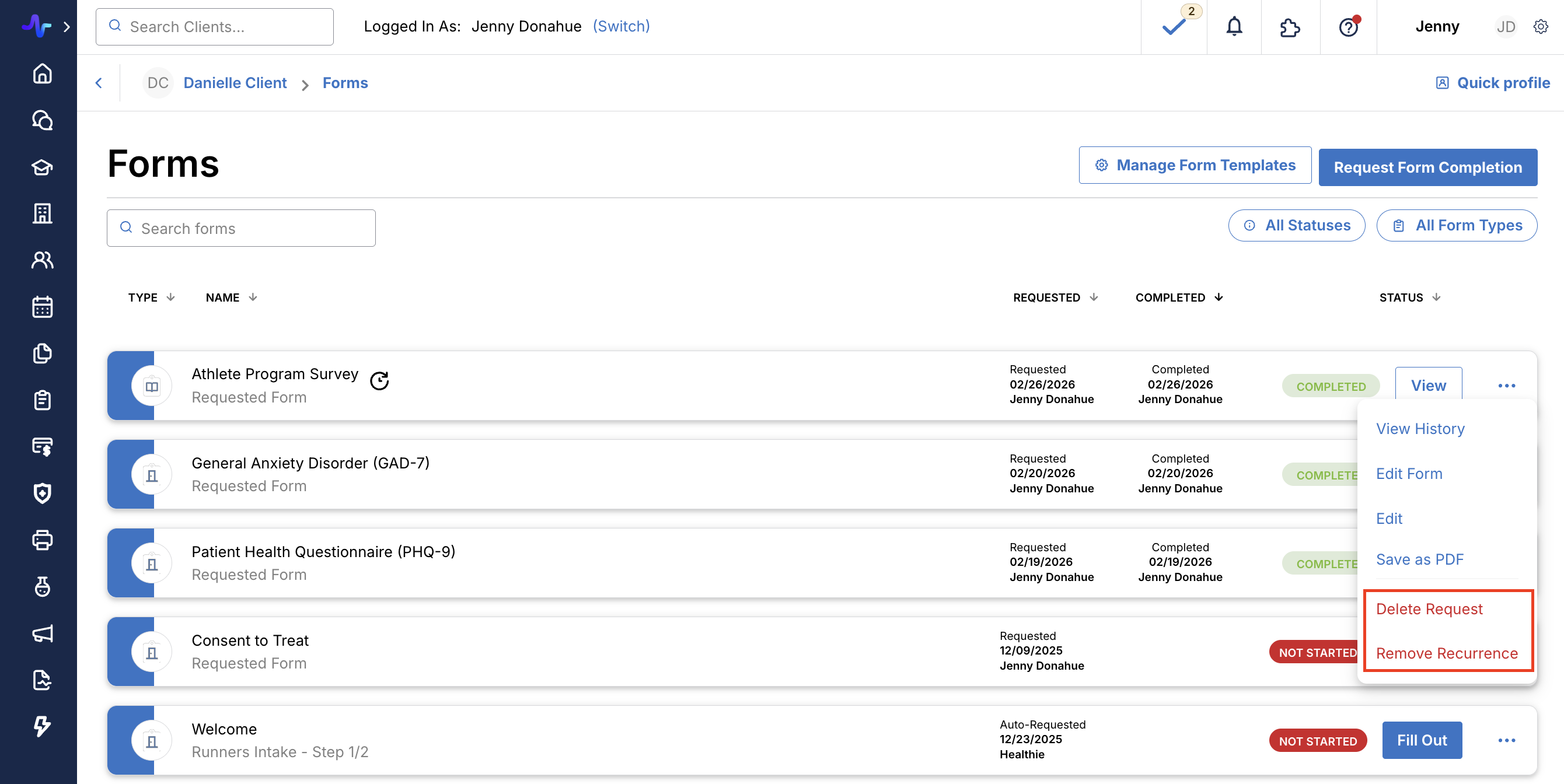Click the Request Form Completion button
The image size is (1564, 784).
(1427, 167)
